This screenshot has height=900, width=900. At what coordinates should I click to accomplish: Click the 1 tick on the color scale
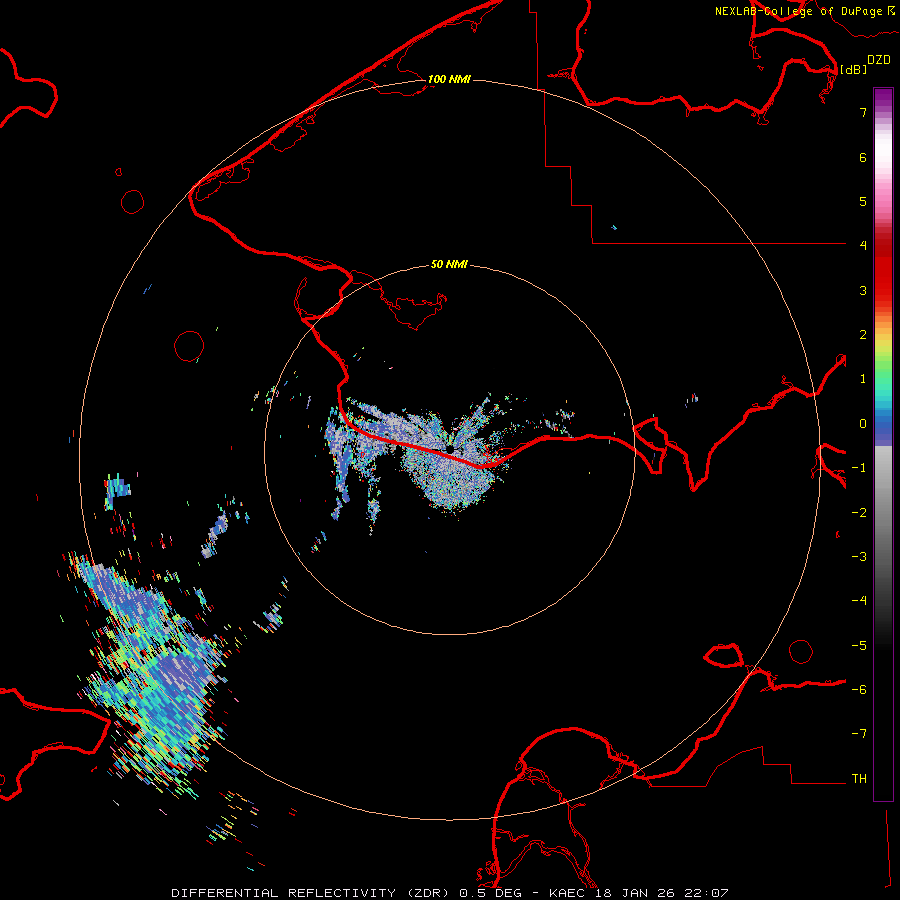click(x=863, y=379)
